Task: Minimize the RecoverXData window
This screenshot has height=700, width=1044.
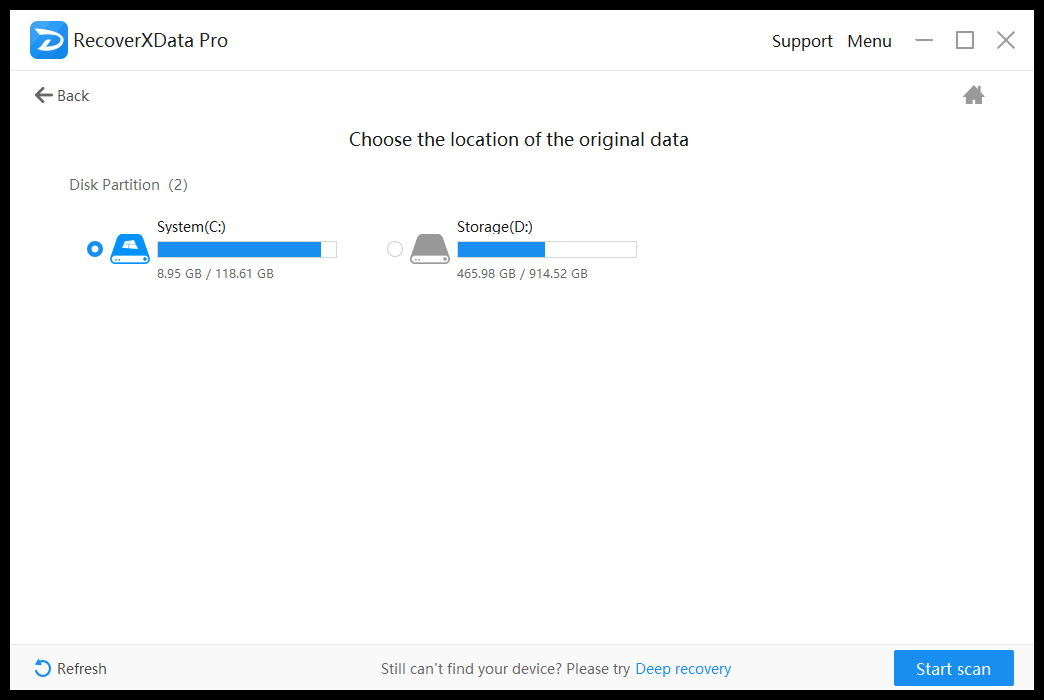Action: [x=924, y=41]
